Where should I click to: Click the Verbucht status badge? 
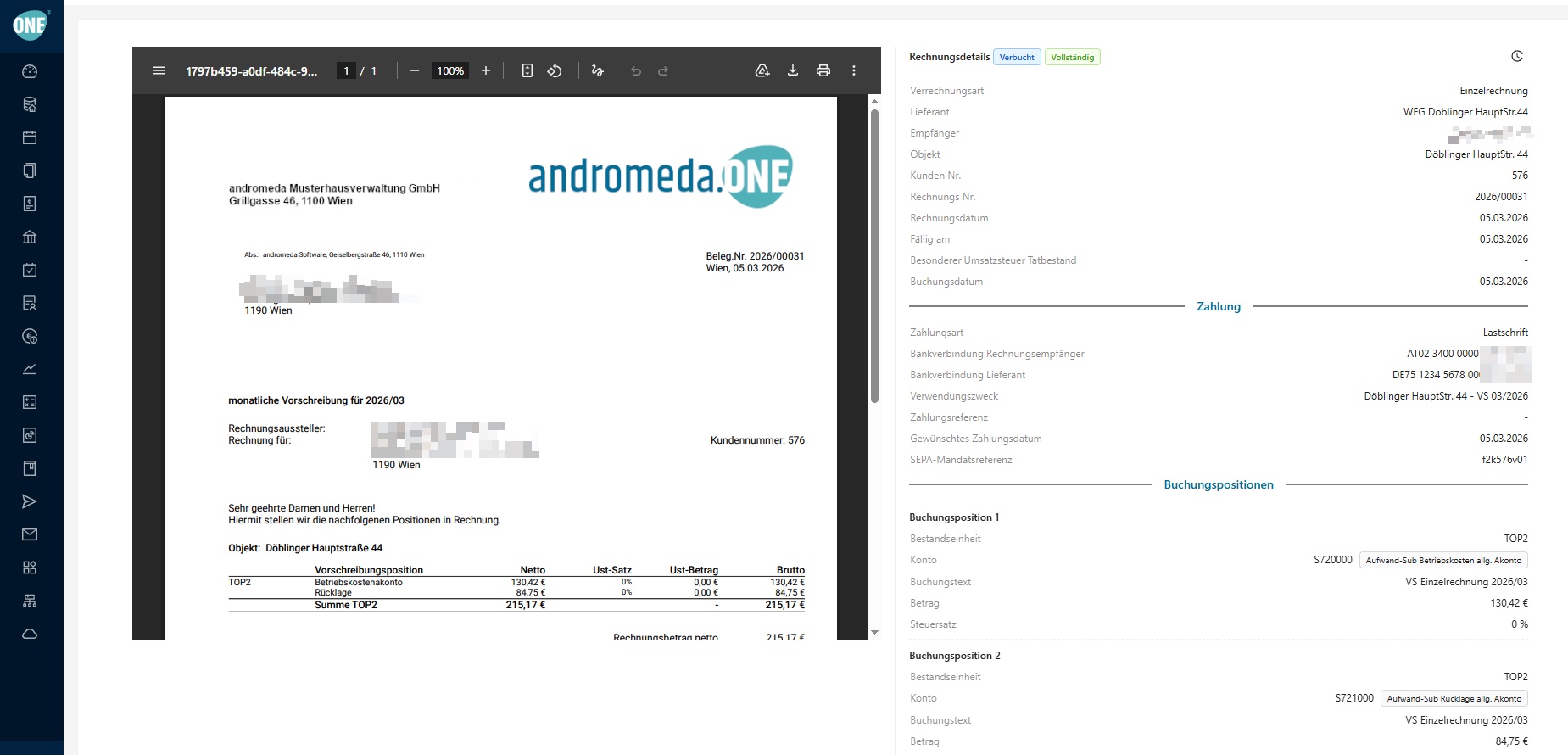(1017, 58)
